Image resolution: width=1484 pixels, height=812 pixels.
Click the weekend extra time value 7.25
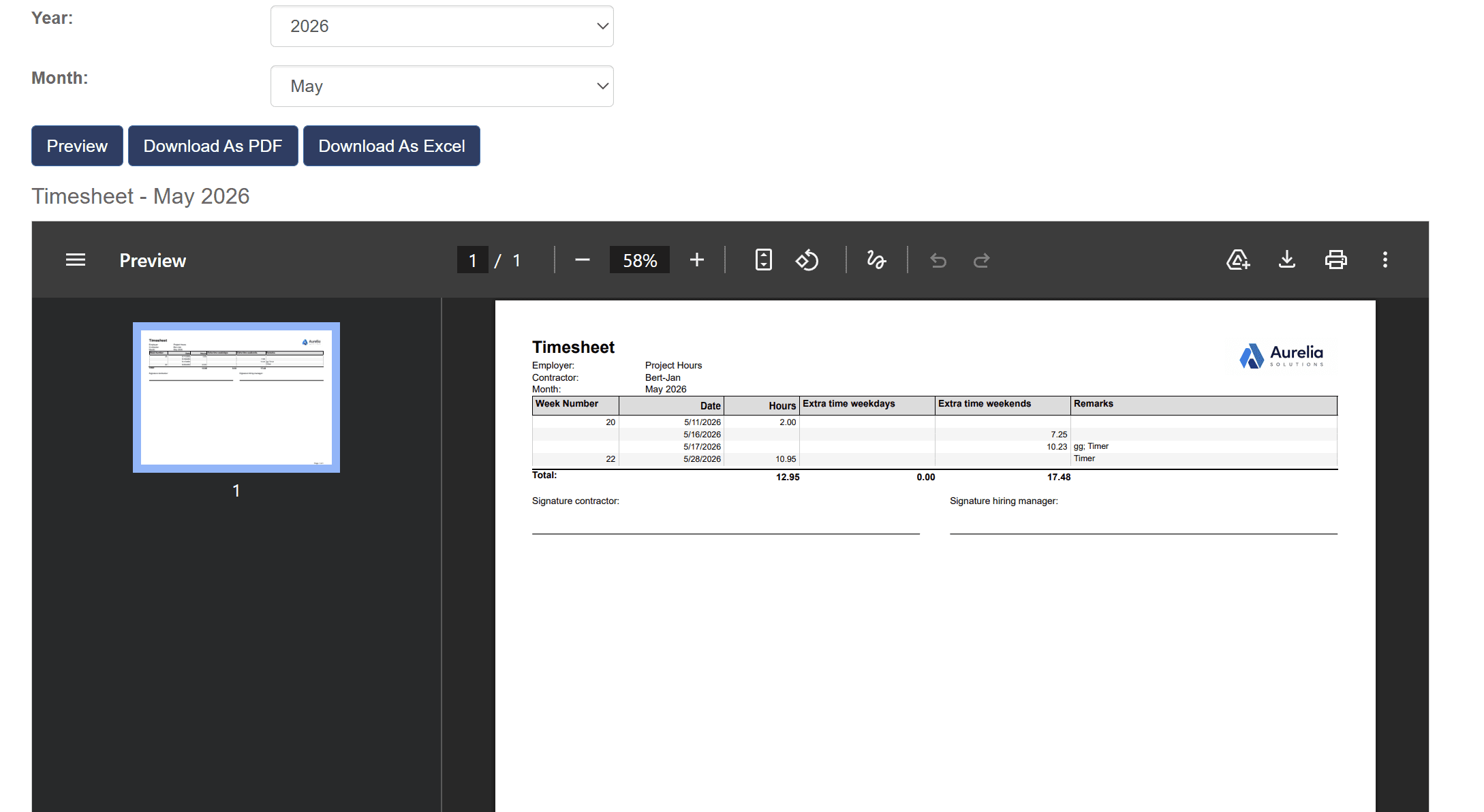(x=1059, y=435)
